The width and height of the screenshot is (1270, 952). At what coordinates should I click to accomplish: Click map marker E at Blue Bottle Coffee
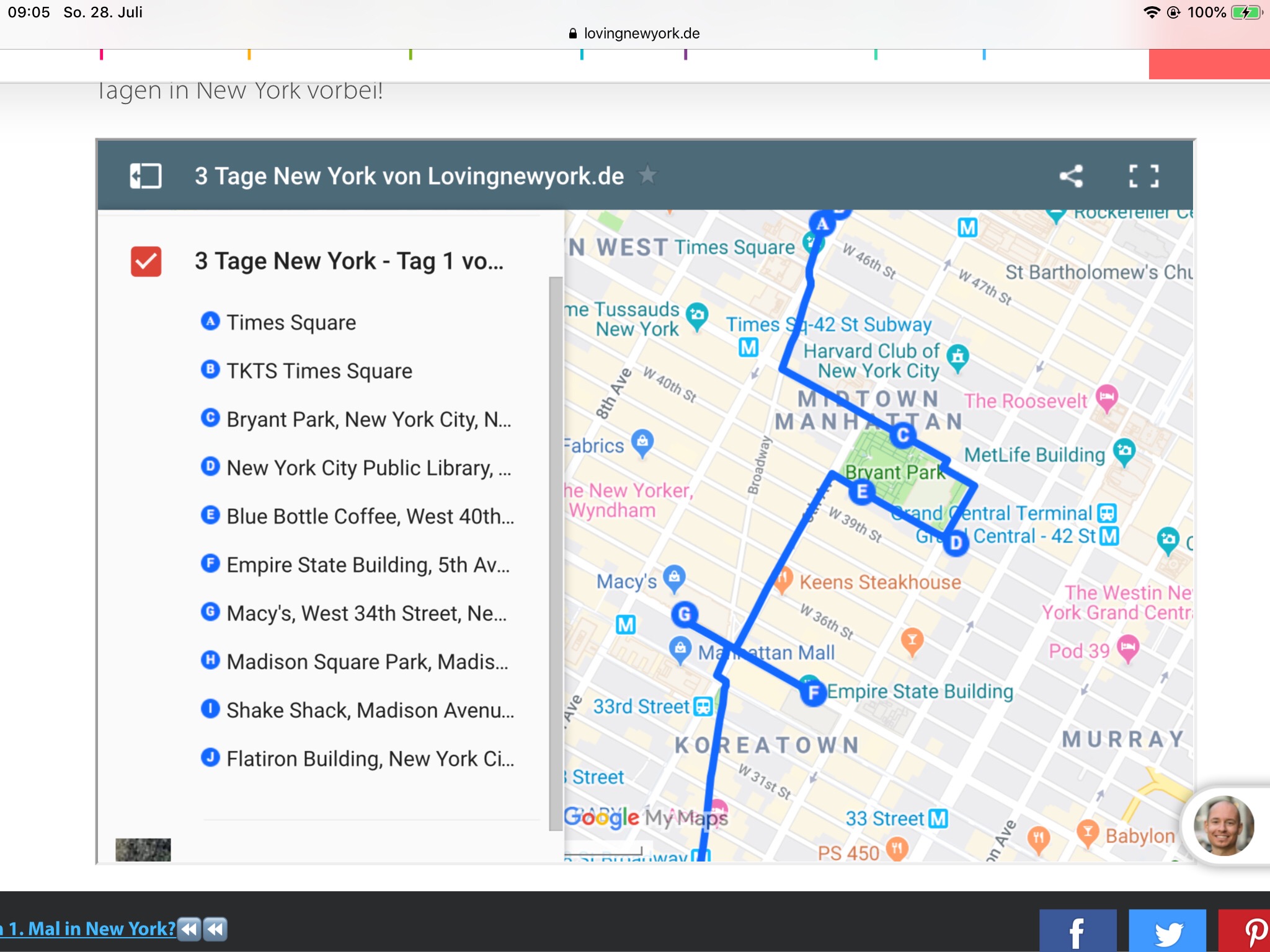coord(862,492)
